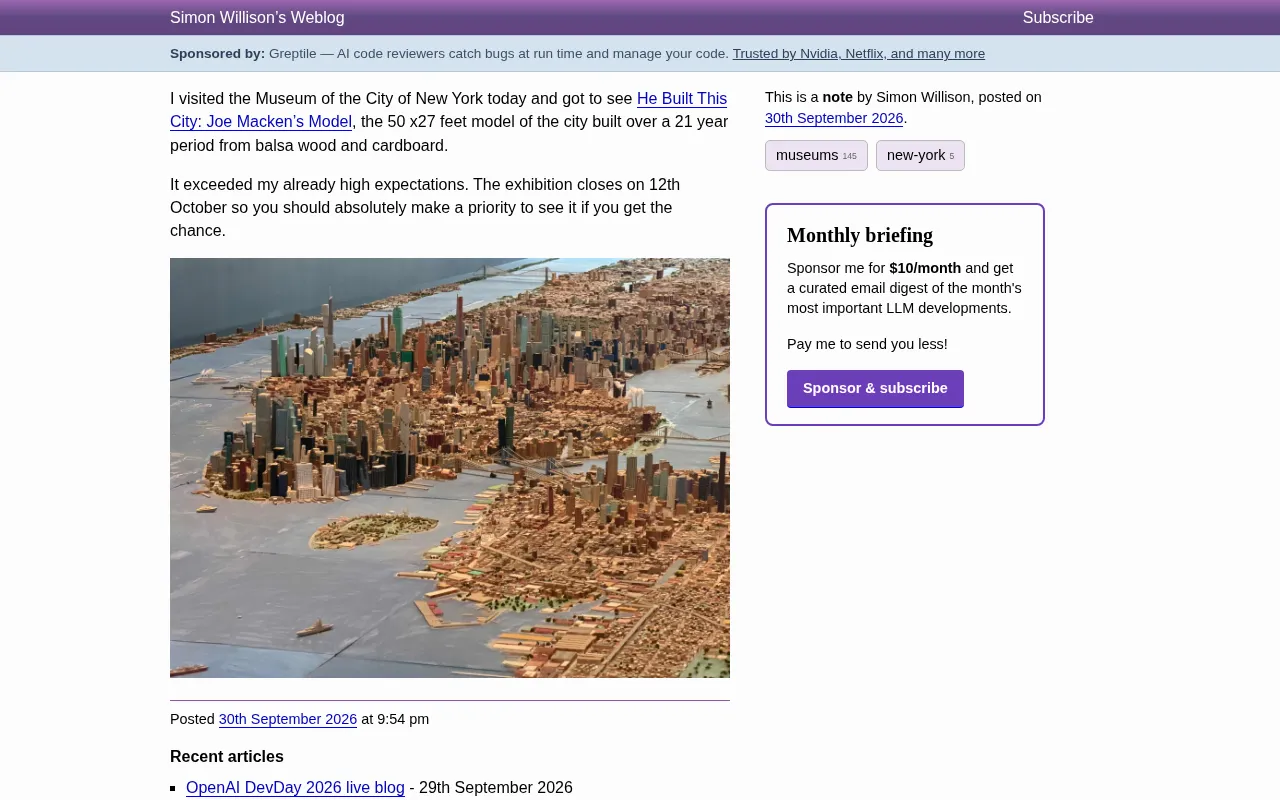The height and width of the screenshot is (800, 1280).
Task: Click the sidebar date 30th September 2026
Action: [834, 118]
